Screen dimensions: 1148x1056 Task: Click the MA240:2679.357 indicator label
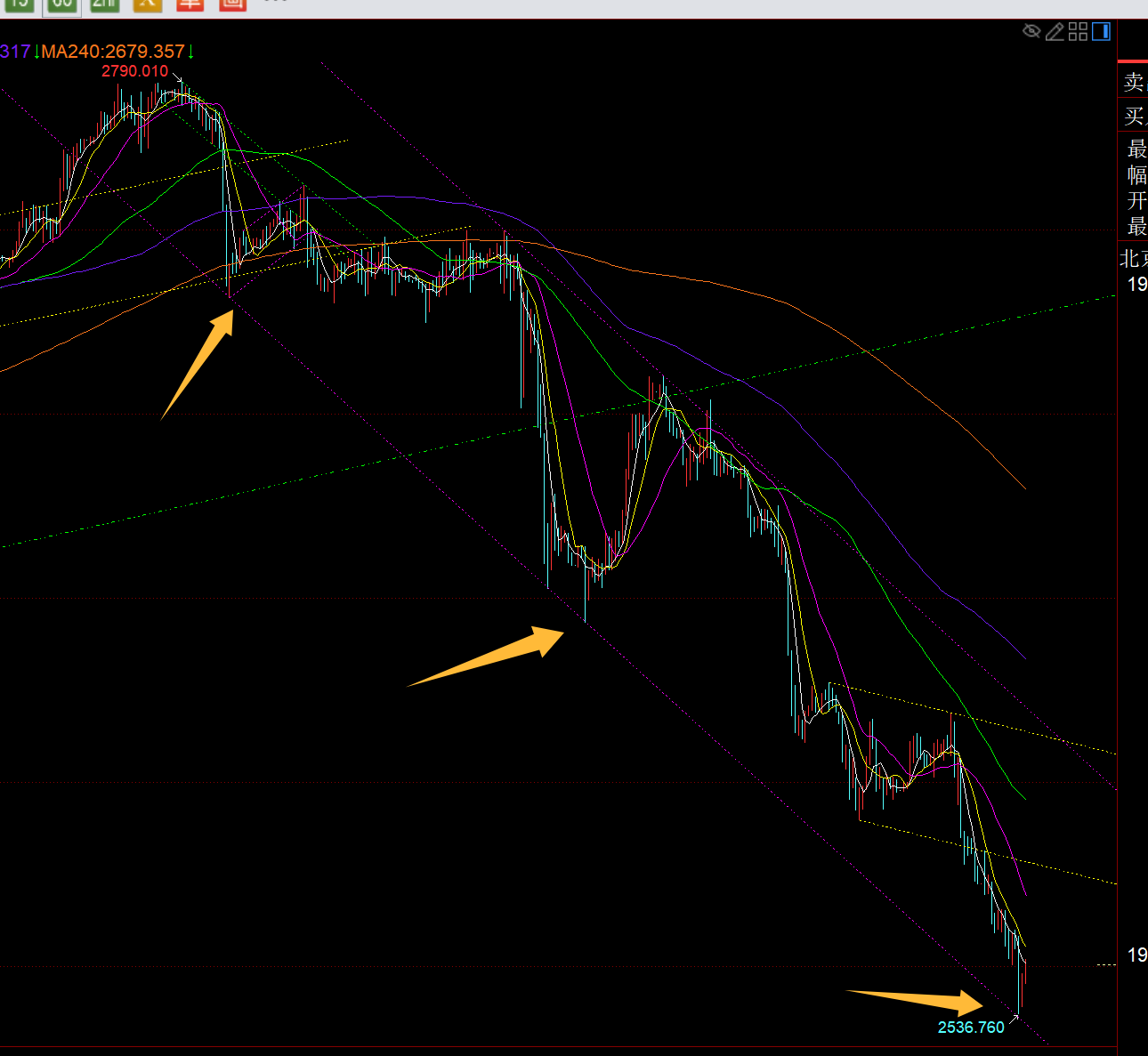(113, 52)
